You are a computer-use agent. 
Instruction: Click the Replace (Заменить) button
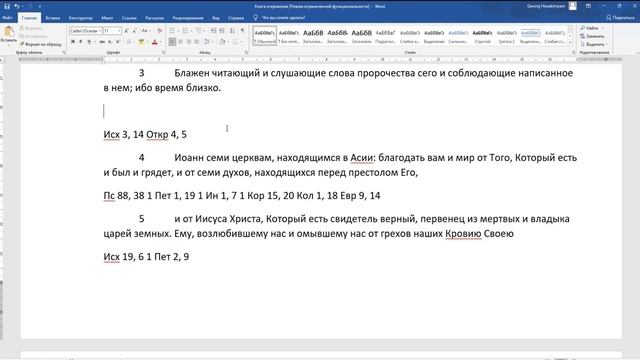pos(592,36)
